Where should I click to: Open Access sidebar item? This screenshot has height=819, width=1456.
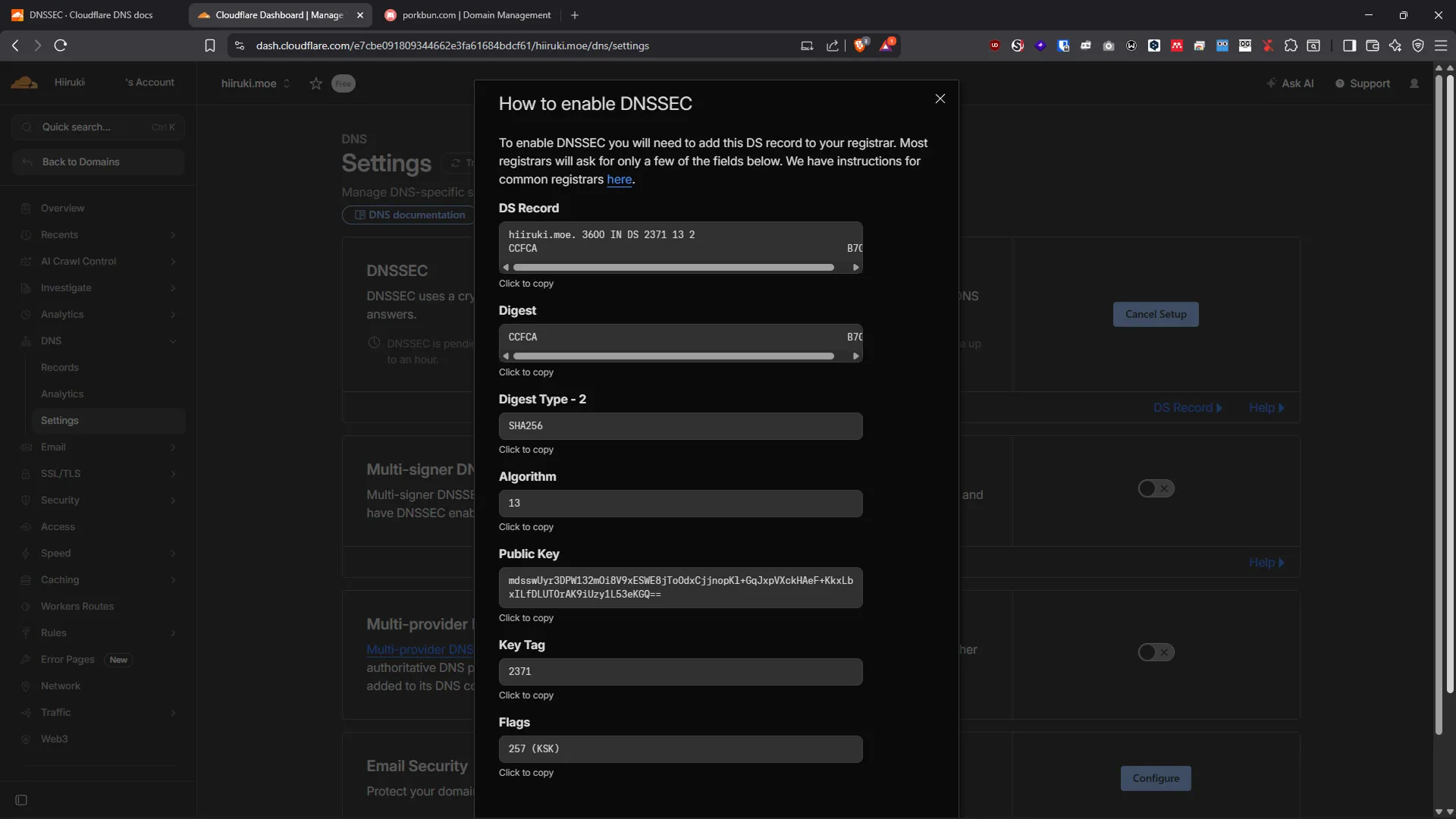58,527
